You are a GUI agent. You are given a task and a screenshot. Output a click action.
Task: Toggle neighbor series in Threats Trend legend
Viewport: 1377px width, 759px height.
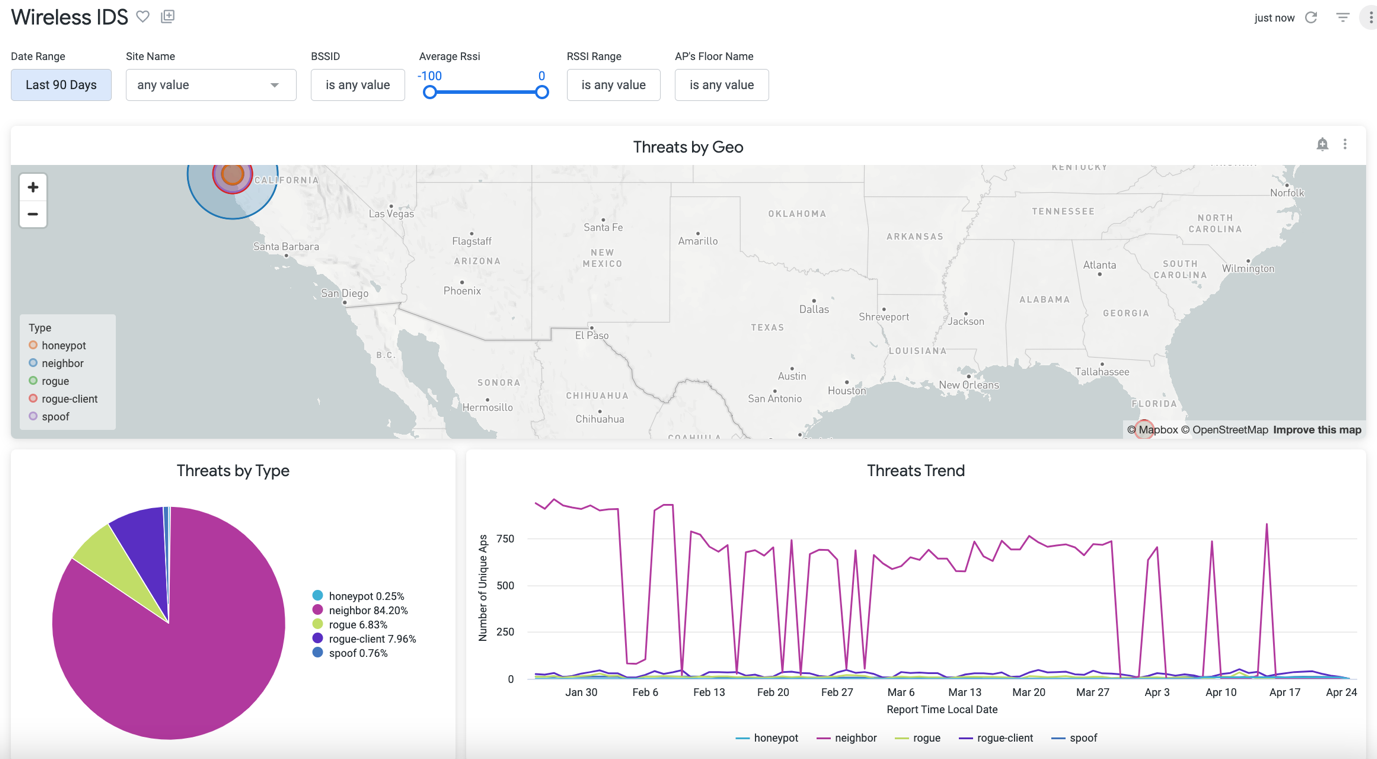click(x=846, y=738)
